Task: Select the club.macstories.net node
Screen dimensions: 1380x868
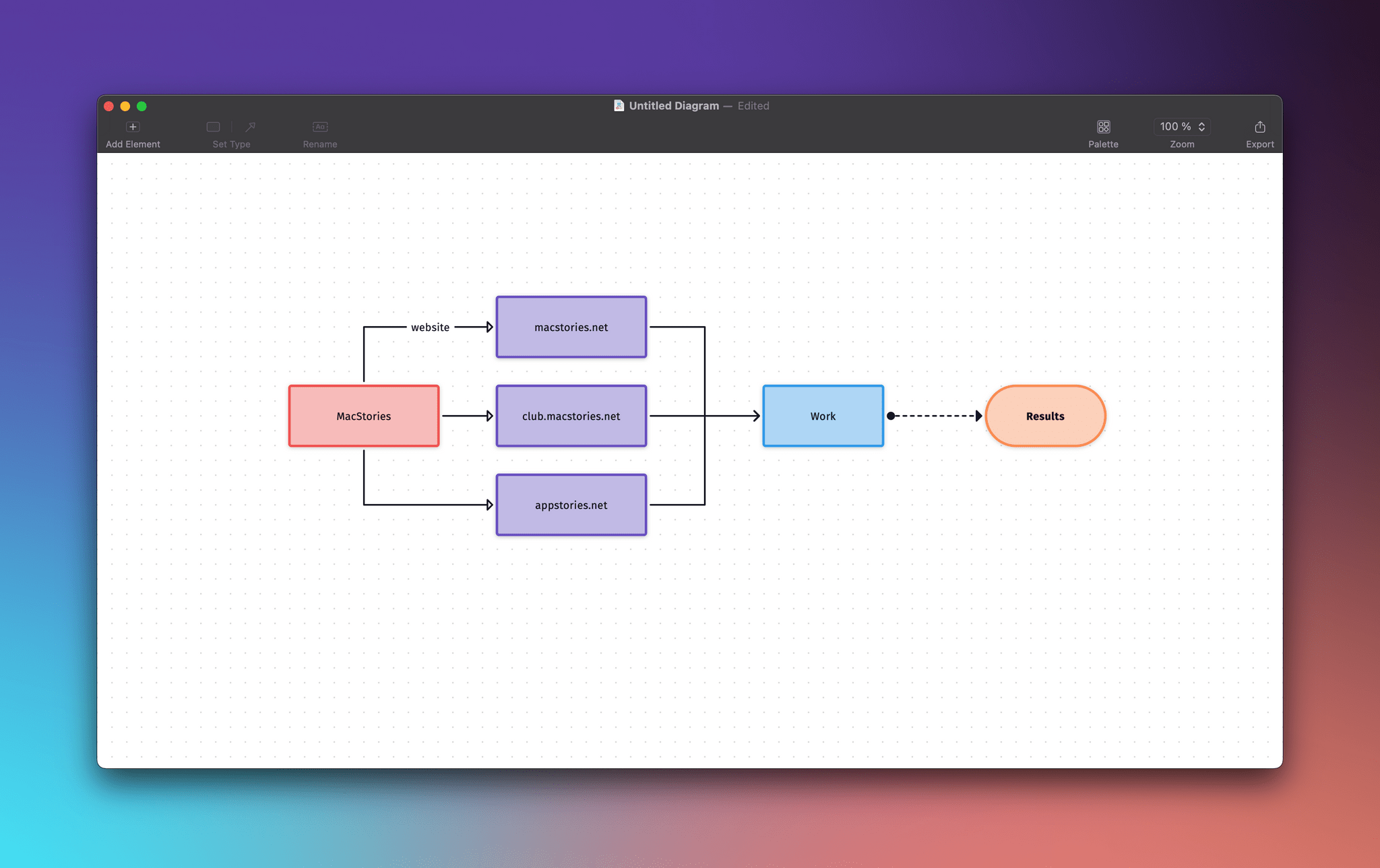Action: pyautogui.click(x=571, y=416)
